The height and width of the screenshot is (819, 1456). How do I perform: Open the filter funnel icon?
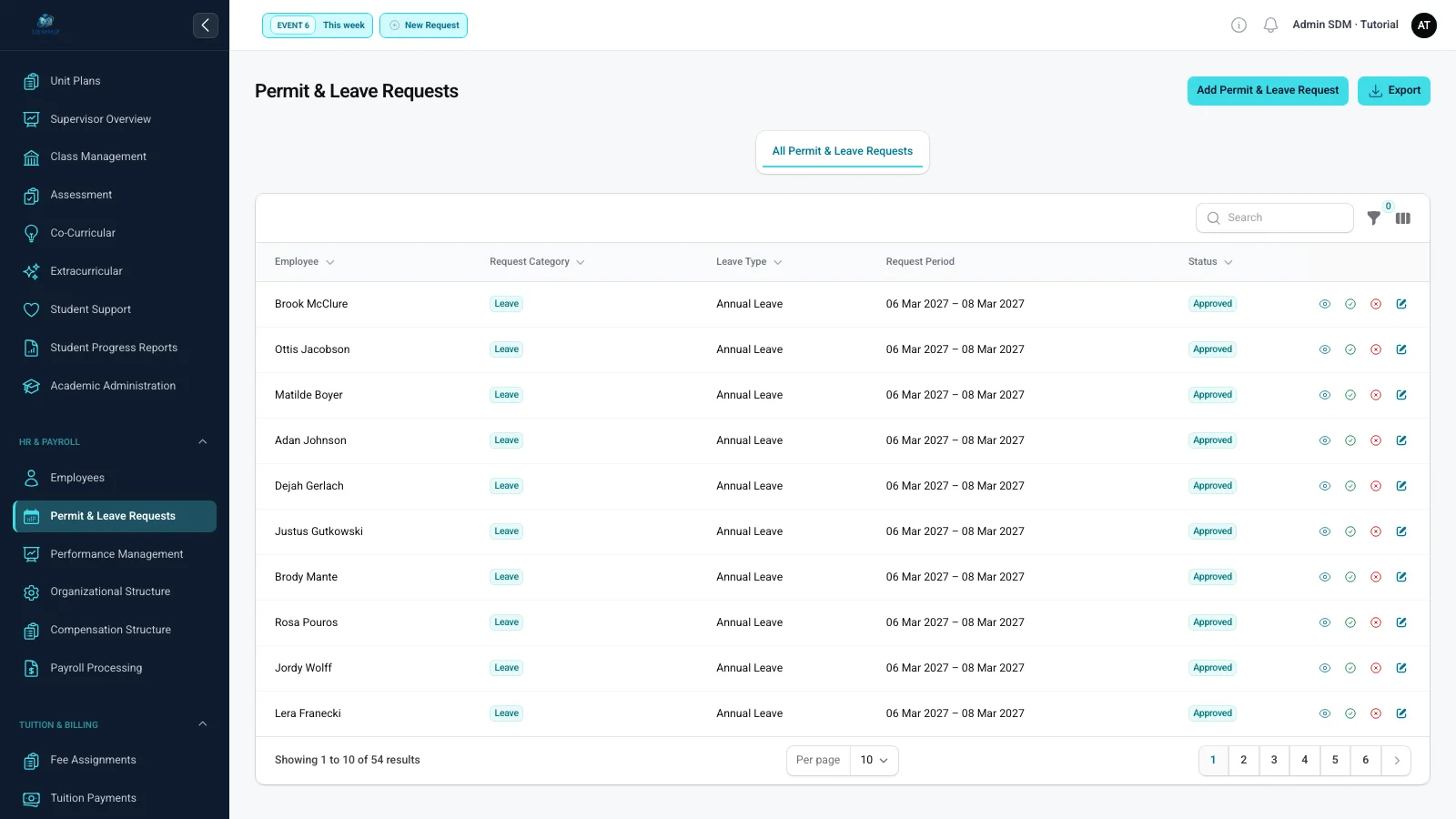click(1374, 218)
